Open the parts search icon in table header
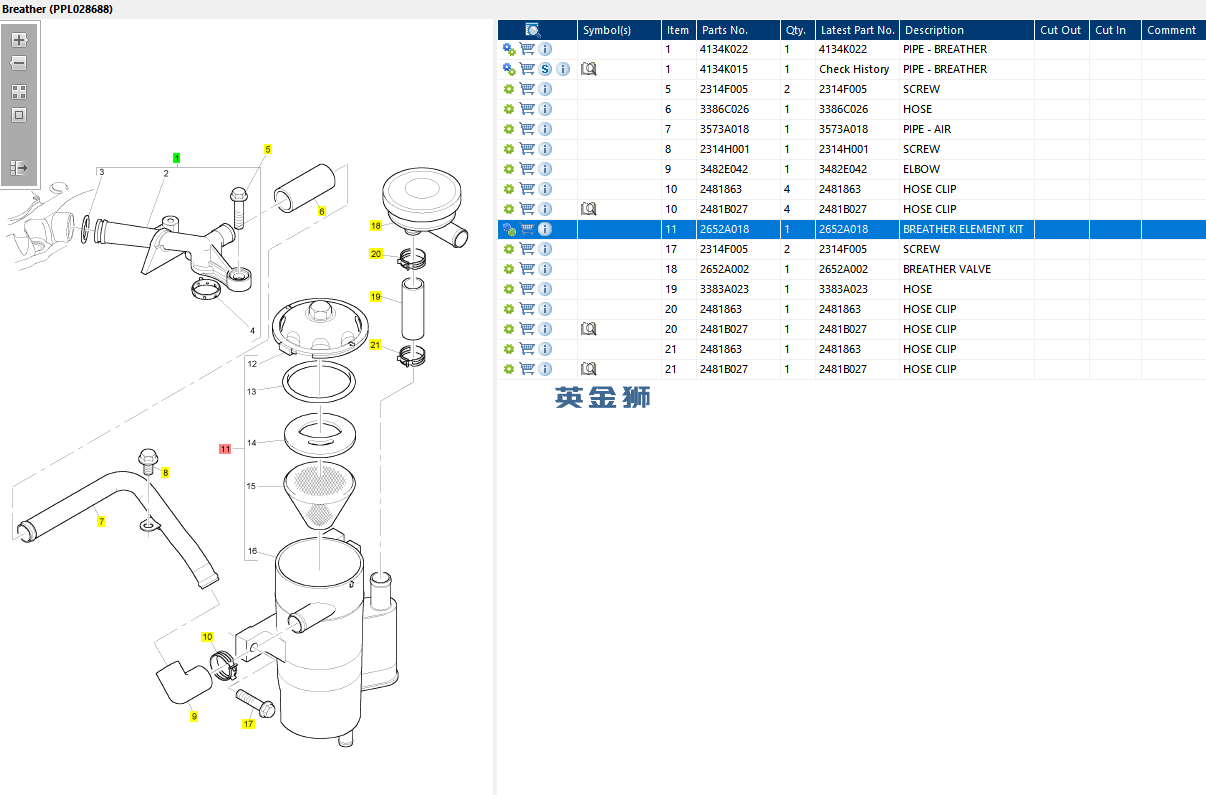 tap(533, 30)
